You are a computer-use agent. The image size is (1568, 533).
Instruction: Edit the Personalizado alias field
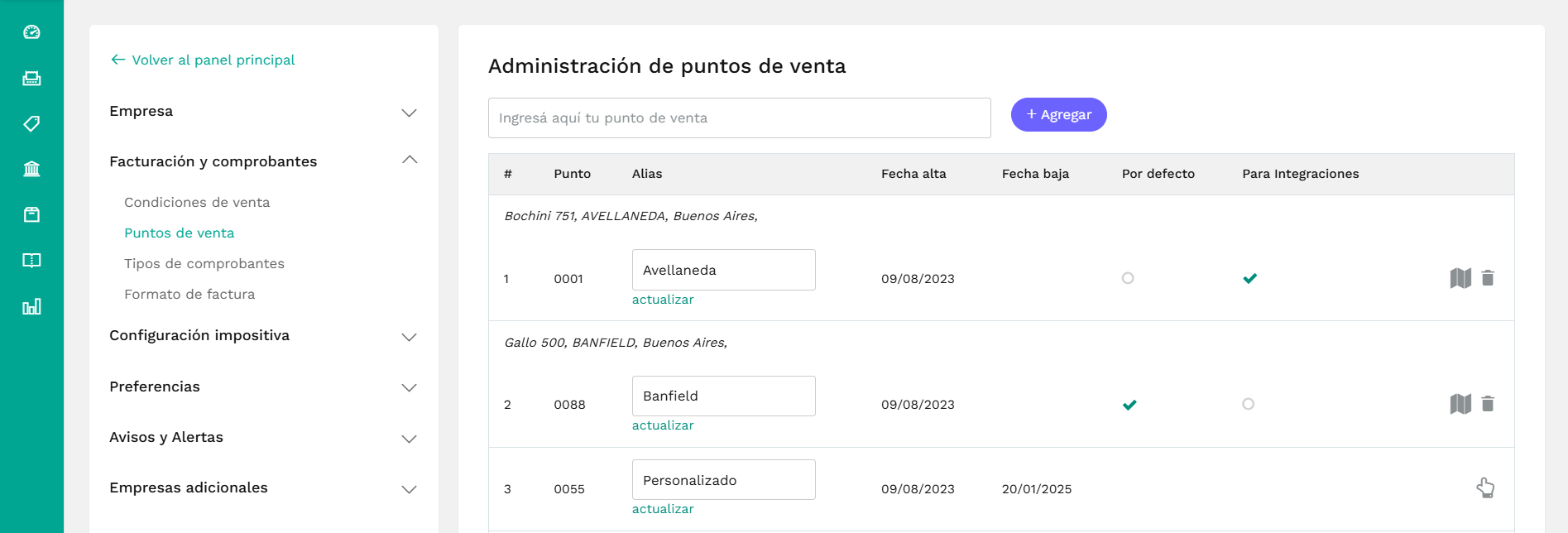(724, 480)
